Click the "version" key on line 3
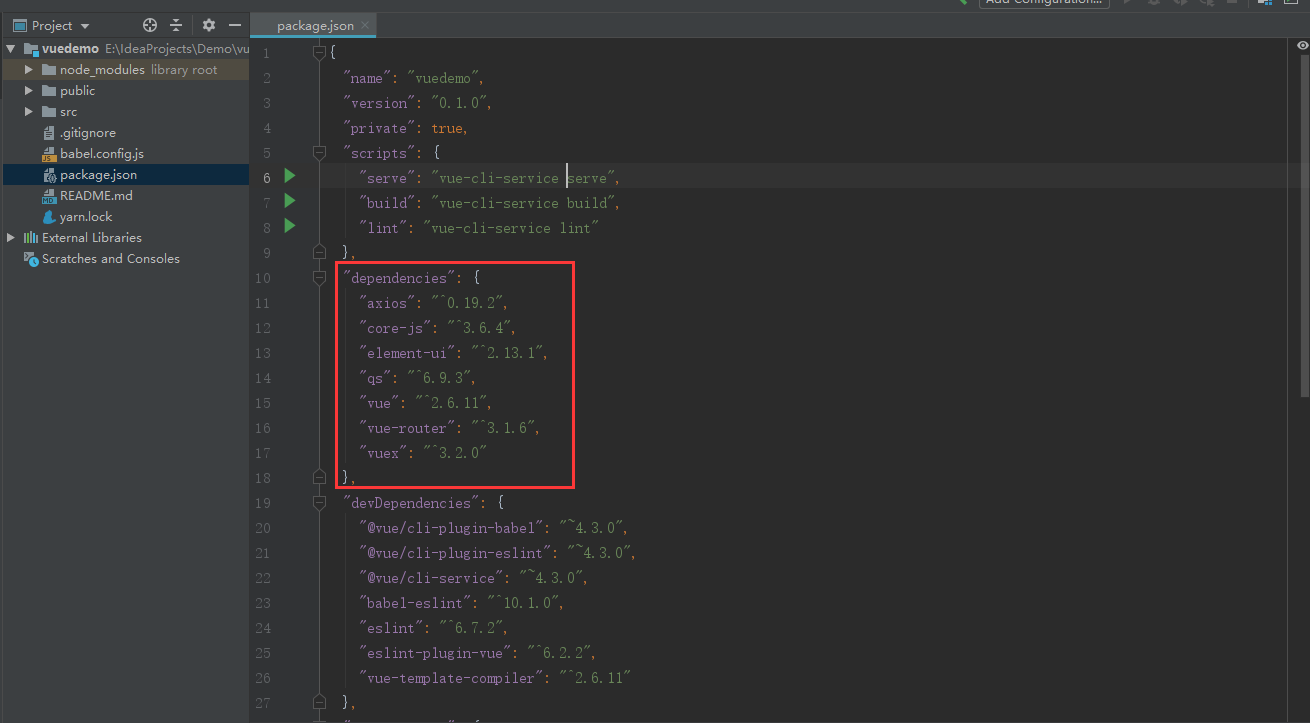 [x=377, y=103]
